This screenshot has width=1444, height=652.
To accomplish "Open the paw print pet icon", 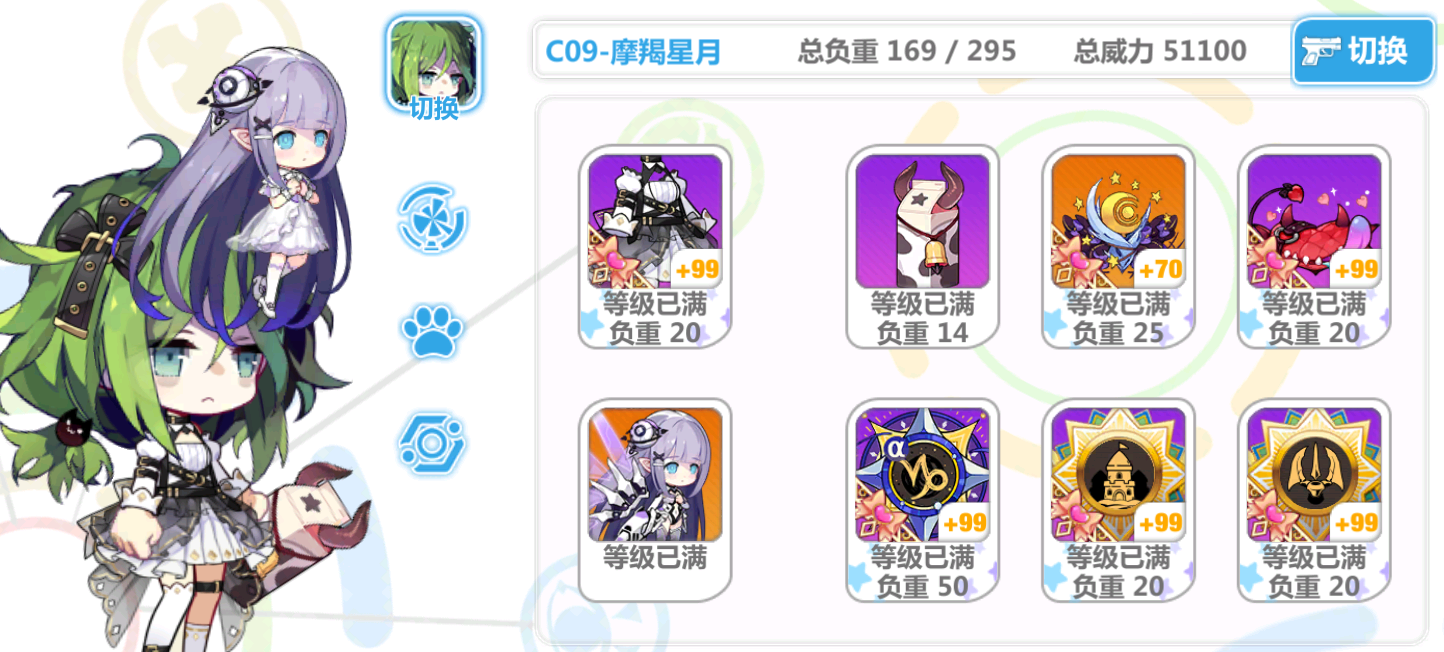I will 432,332.
